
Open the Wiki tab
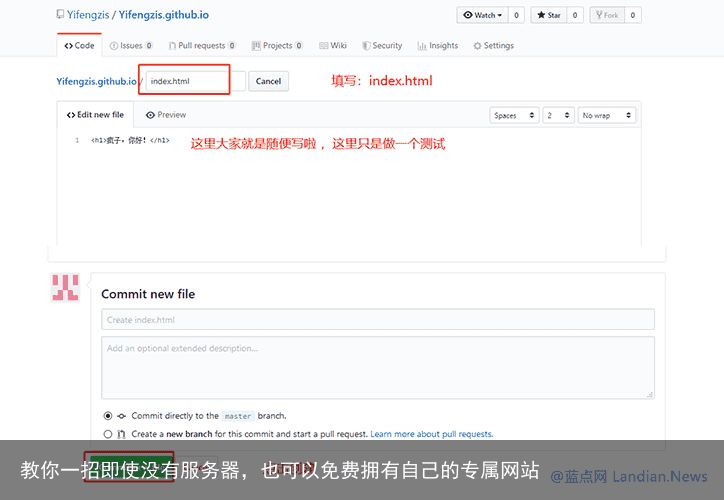333,45
